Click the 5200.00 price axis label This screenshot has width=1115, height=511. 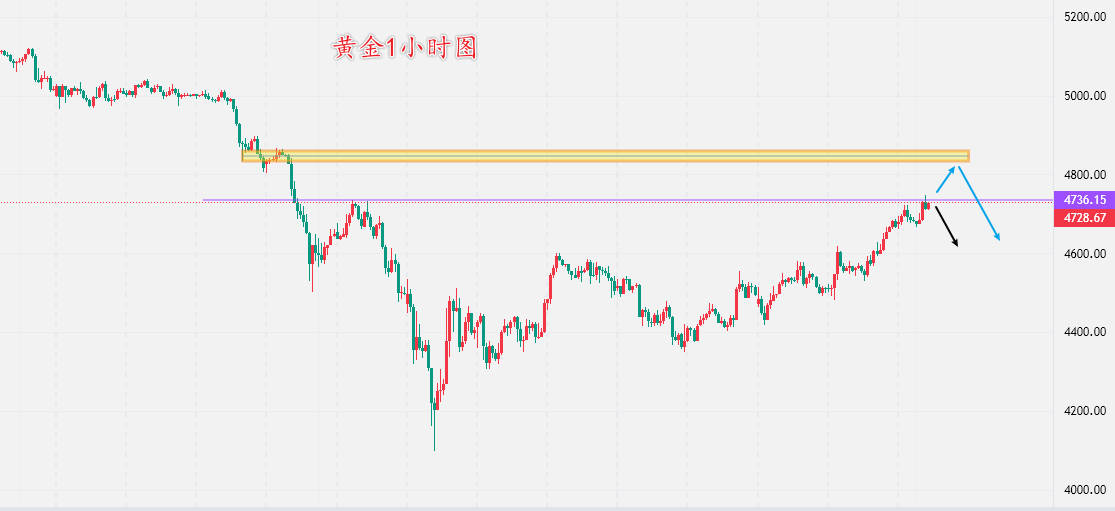1084,17
